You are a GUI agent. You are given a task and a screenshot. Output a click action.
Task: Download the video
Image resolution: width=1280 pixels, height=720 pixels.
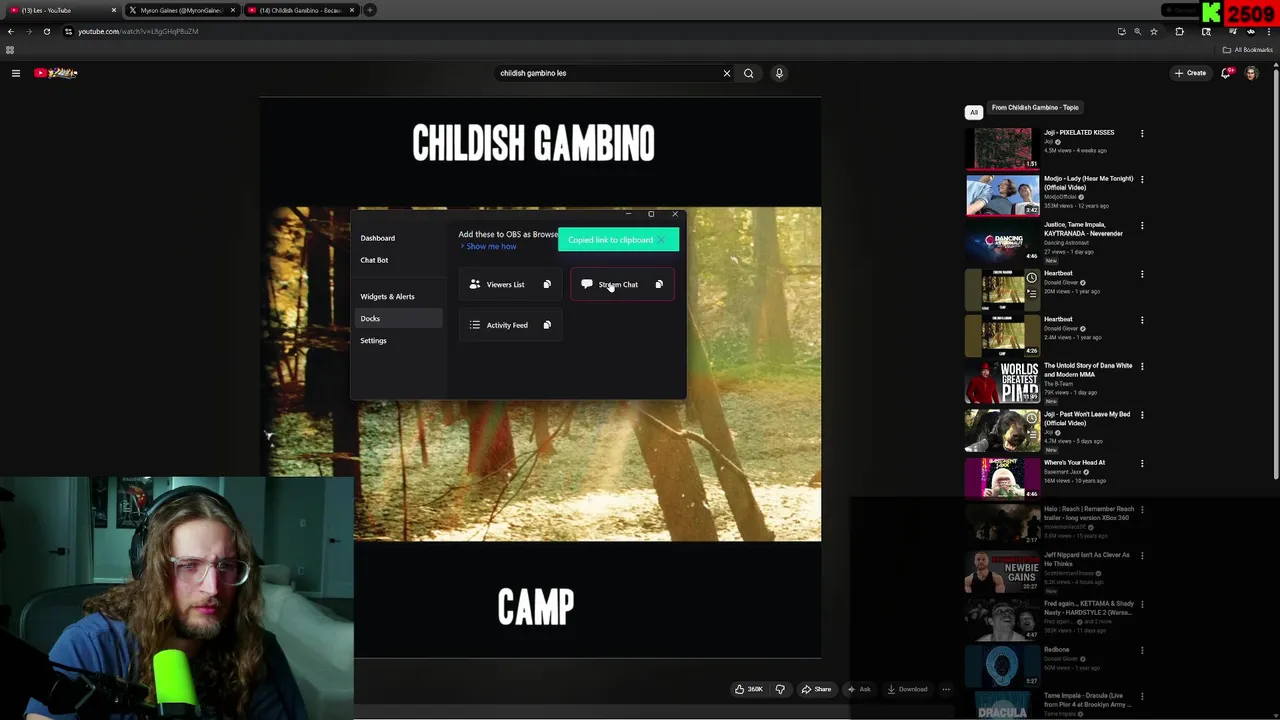coord(907,689)
